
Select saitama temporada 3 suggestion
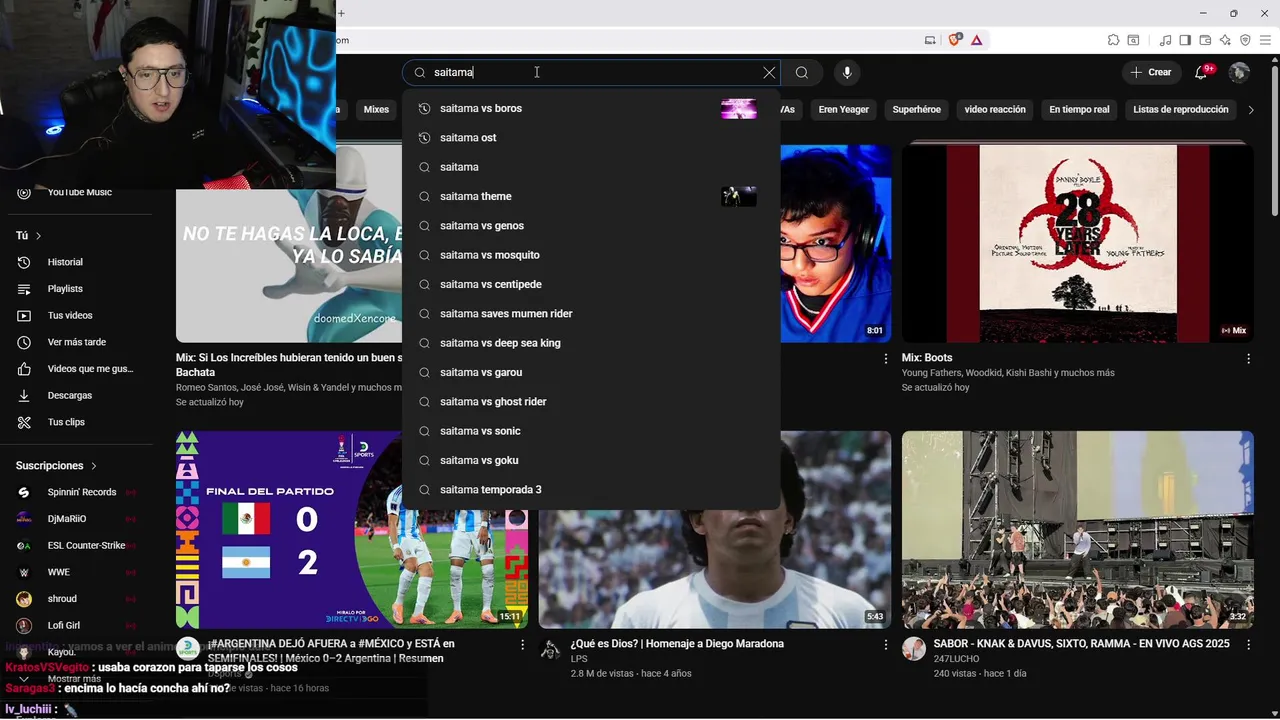pyautogui.click(x=591, y=490)
